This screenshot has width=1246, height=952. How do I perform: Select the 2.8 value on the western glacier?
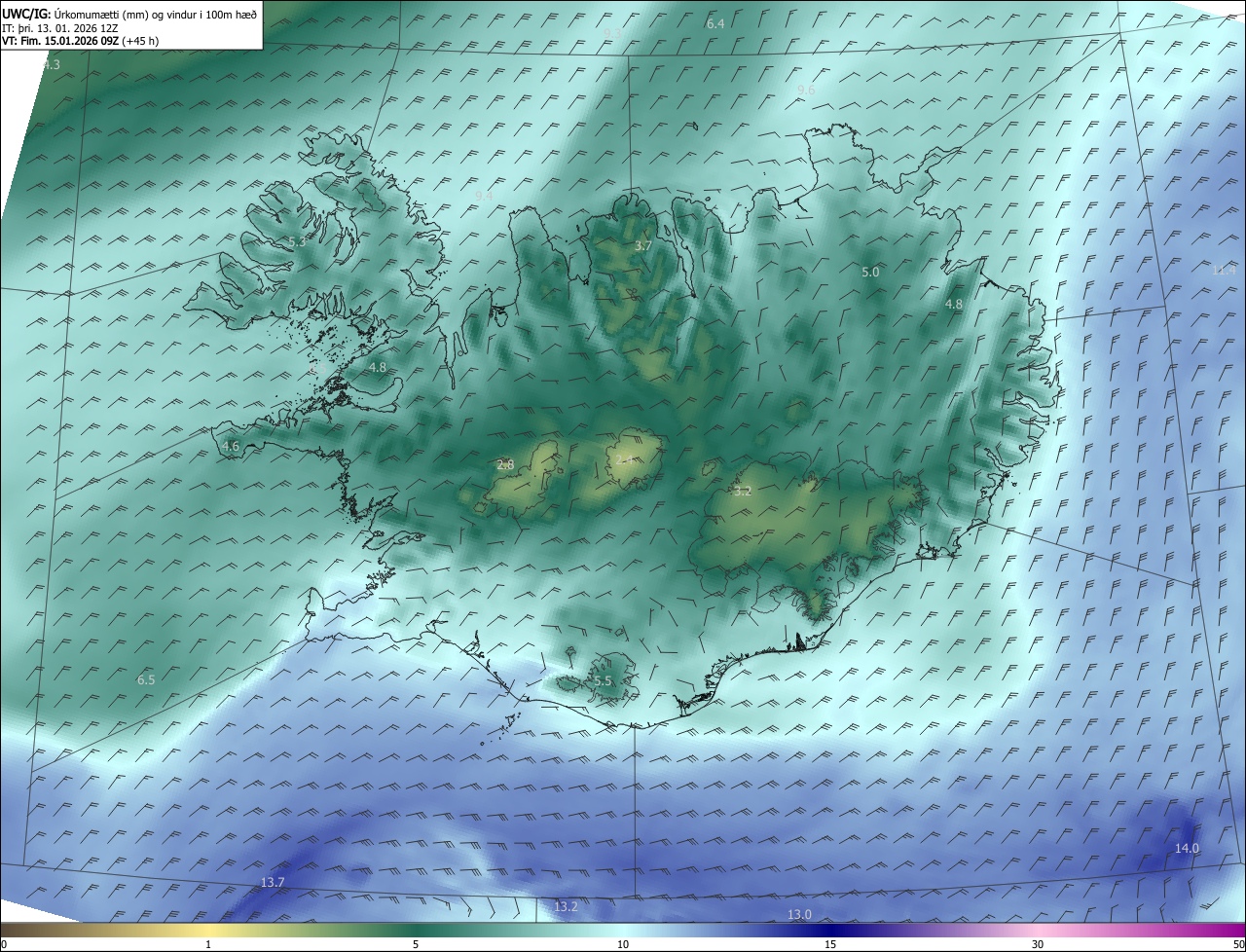point(505,465)
